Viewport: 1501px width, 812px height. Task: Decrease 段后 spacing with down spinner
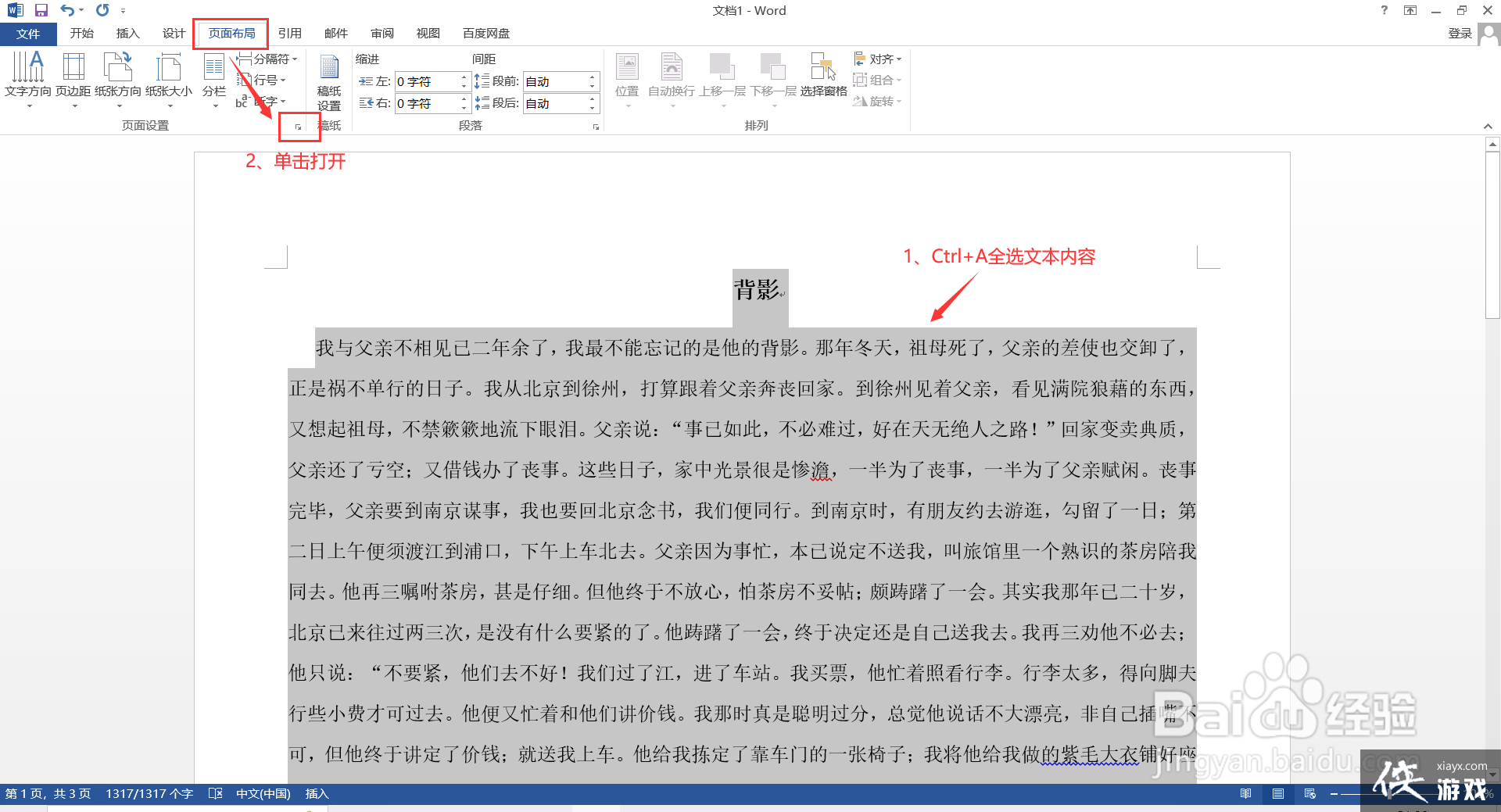pos(593,108)
